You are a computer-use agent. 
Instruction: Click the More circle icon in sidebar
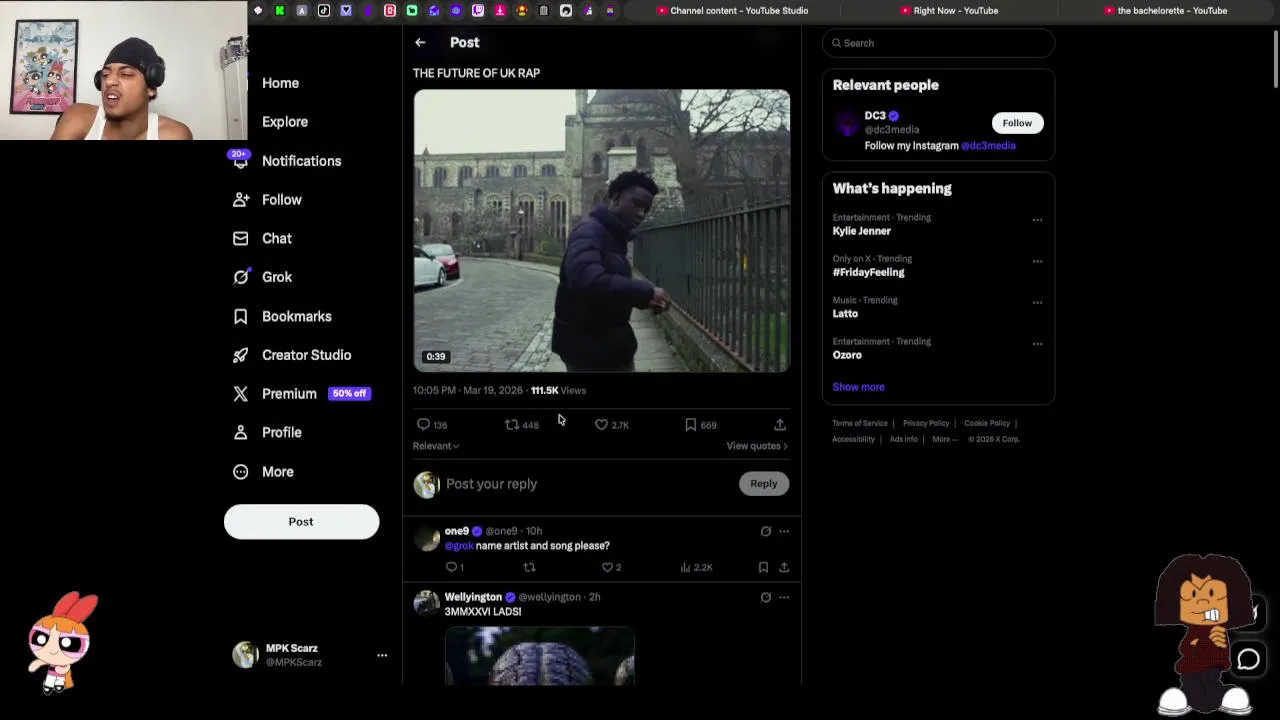(x=240, y=472)
